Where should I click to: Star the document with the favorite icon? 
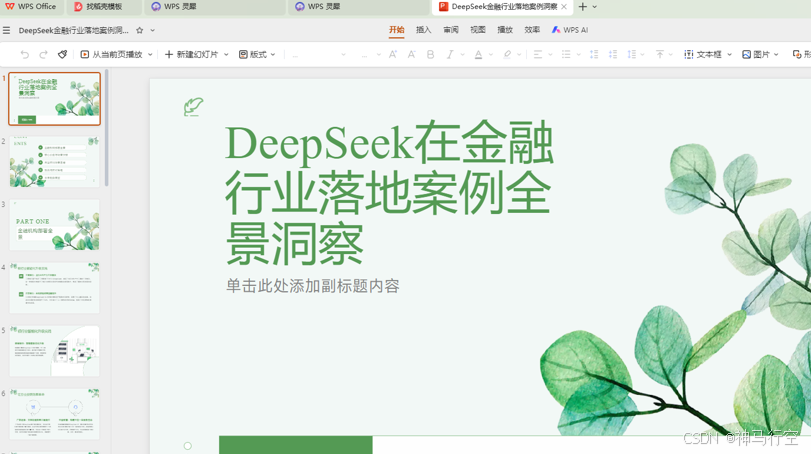click(x=140, y=31)
